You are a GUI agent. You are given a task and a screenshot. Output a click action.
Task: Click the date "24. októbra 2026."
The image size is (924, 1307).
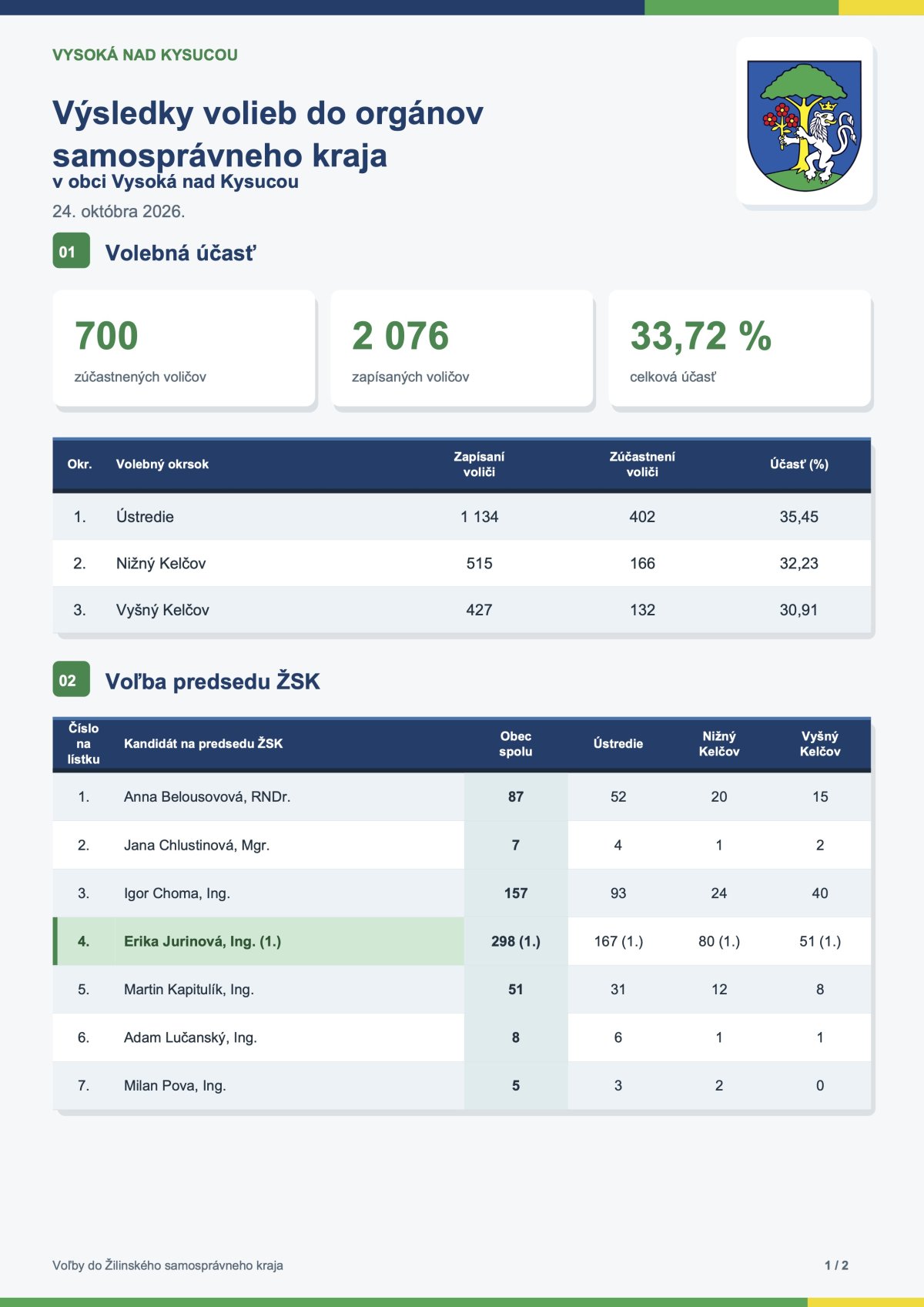pyautogui.click(x=119, y=211)
